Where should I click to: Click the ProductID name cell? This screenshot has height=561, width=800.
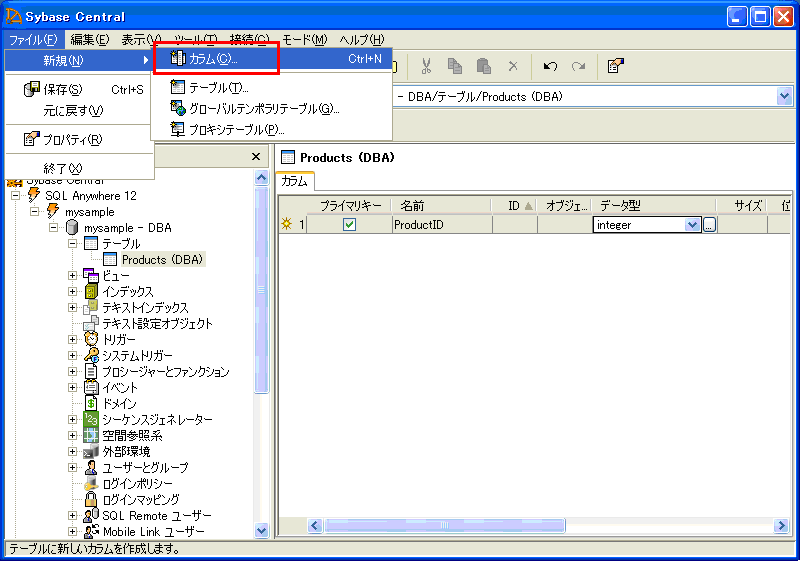coord(440,225)
